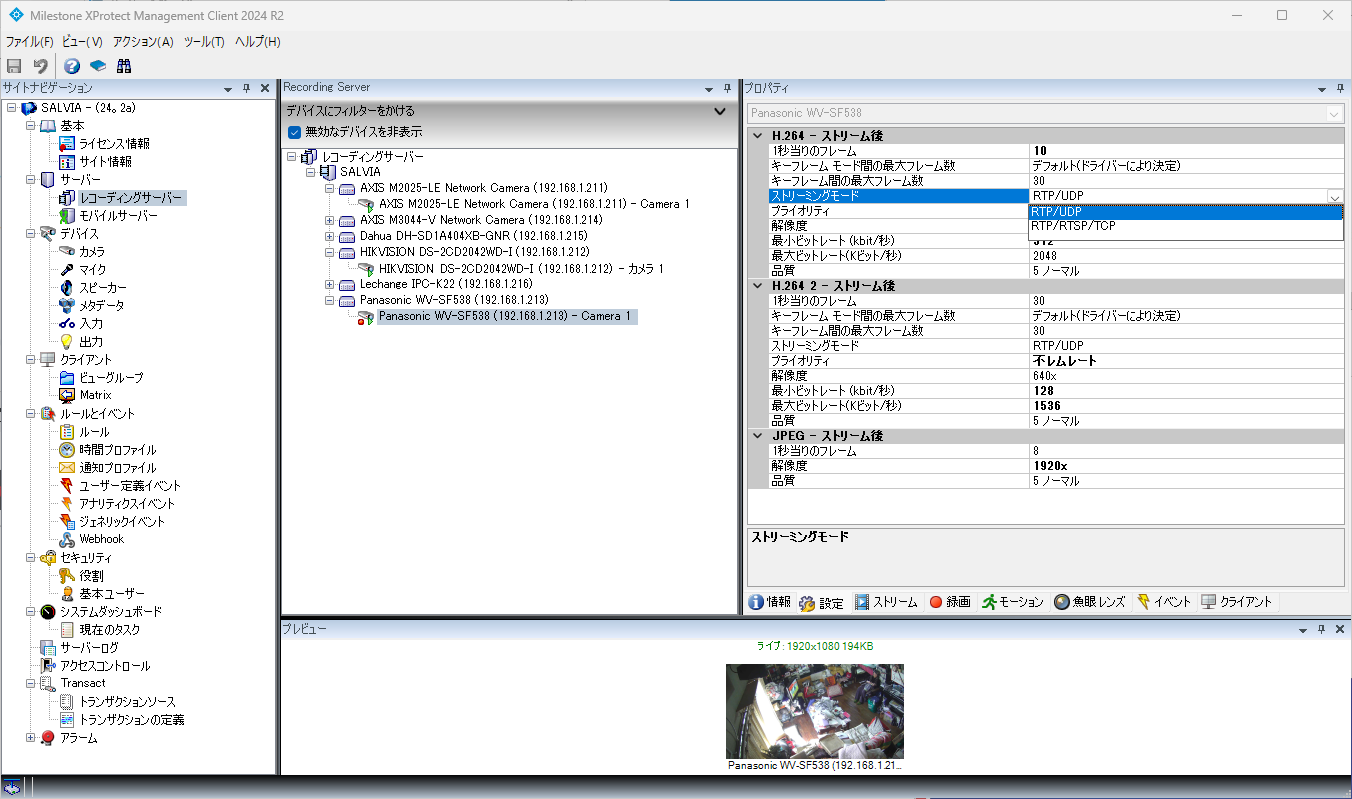Click the Undo toolbar icon
Screen dimensions: 1352x799
click(x=41, y=66)
